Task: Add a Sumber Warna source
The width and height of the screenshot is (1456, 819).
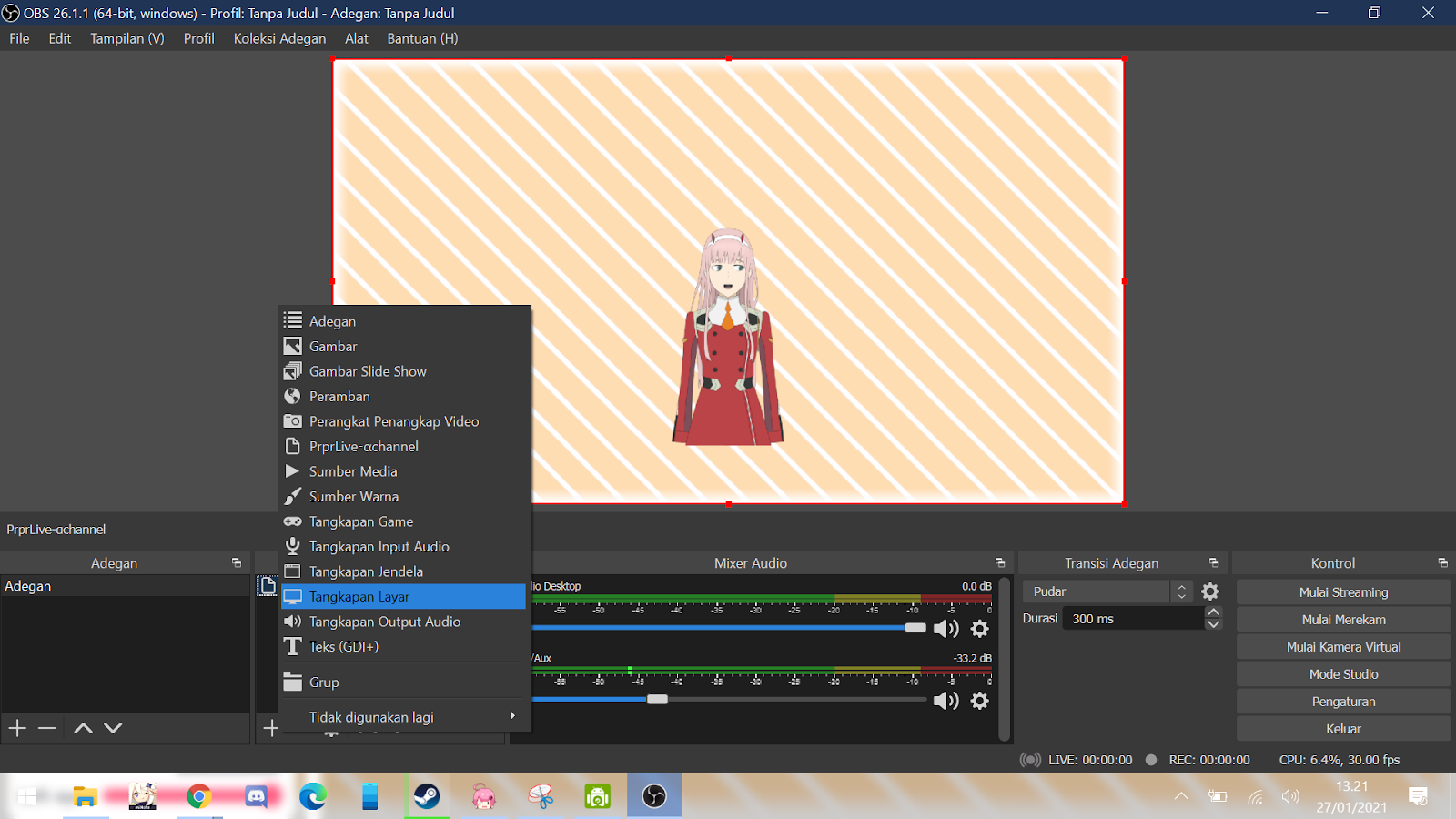Action: [404, 497]
